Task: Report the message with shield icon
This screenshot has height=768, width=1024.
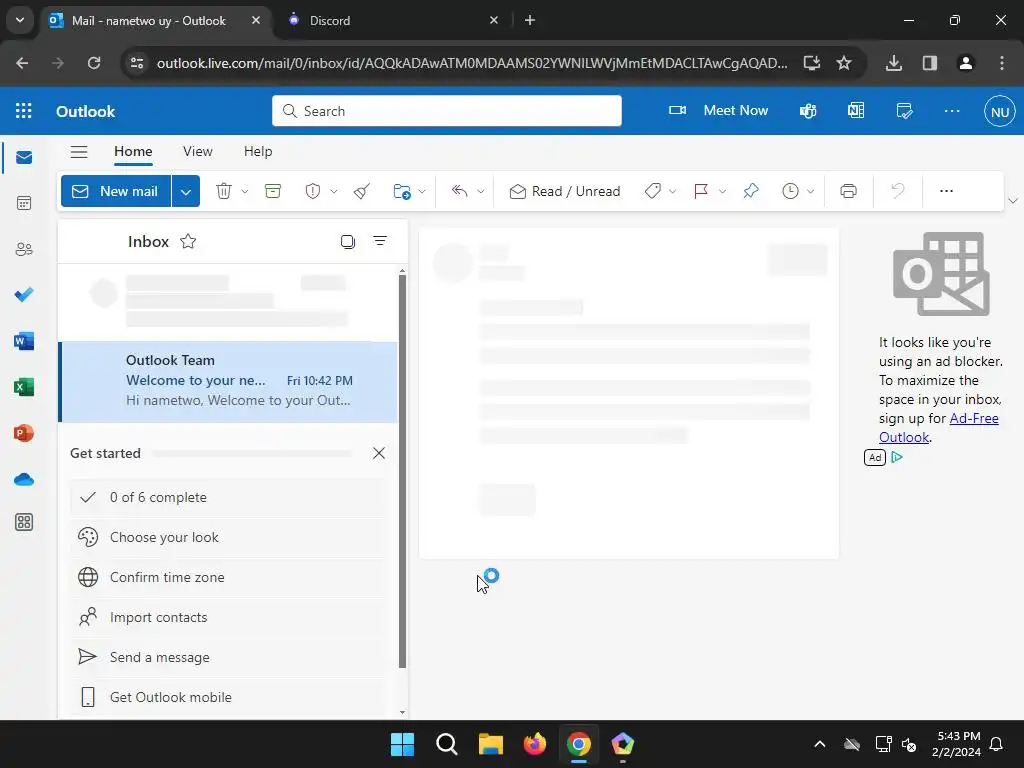Action: (x=313, y=191)
